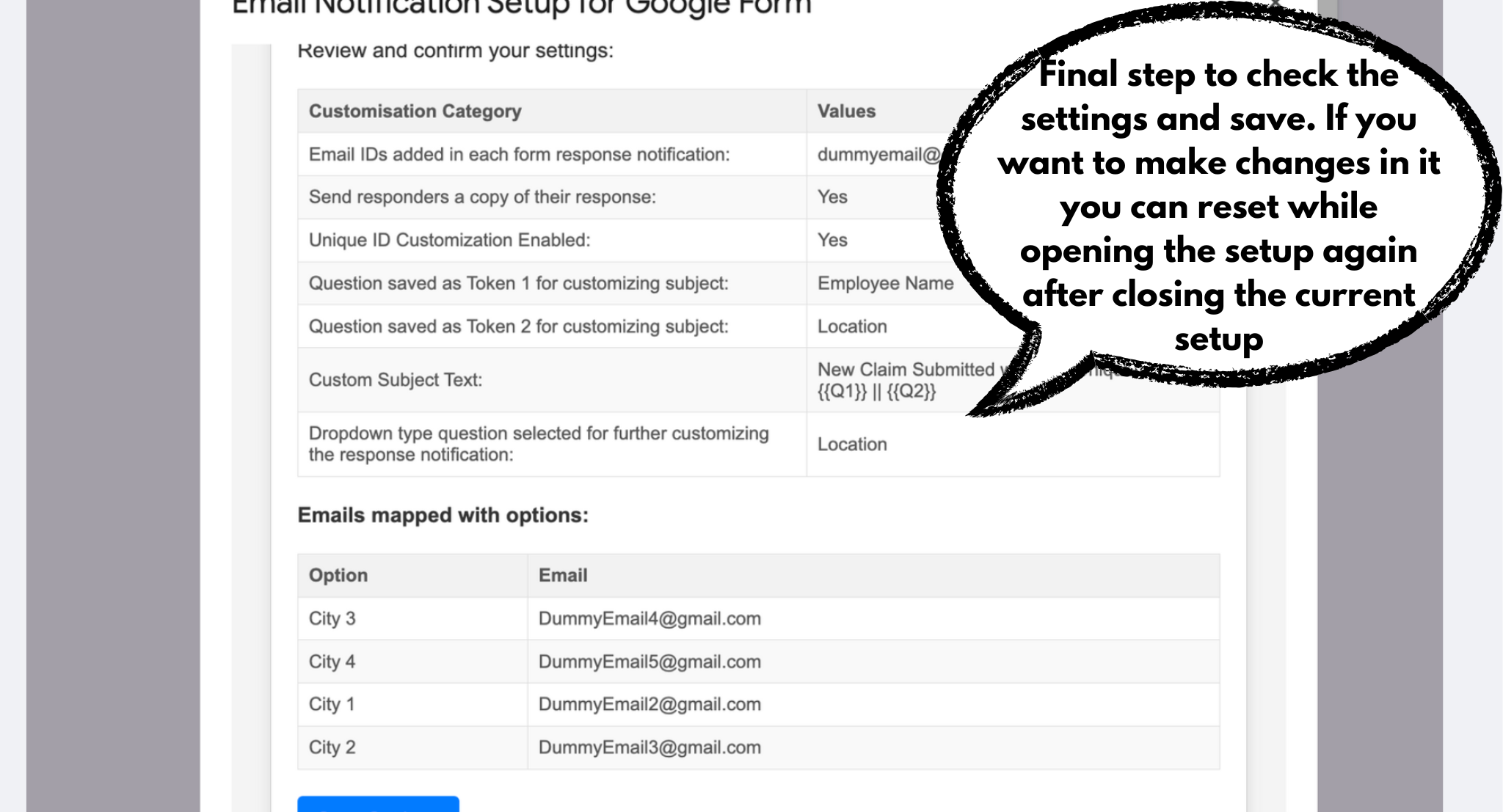Close the Email Notification Setup dialog
The image size is (1503, 812).
point(1275,4)
